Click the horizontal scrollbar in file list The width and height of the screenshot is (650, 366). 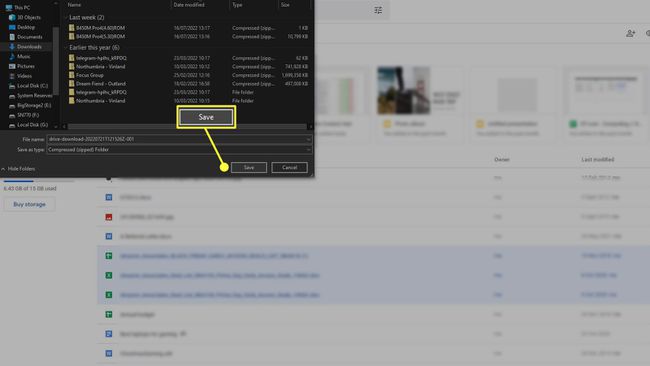(187, 126)
